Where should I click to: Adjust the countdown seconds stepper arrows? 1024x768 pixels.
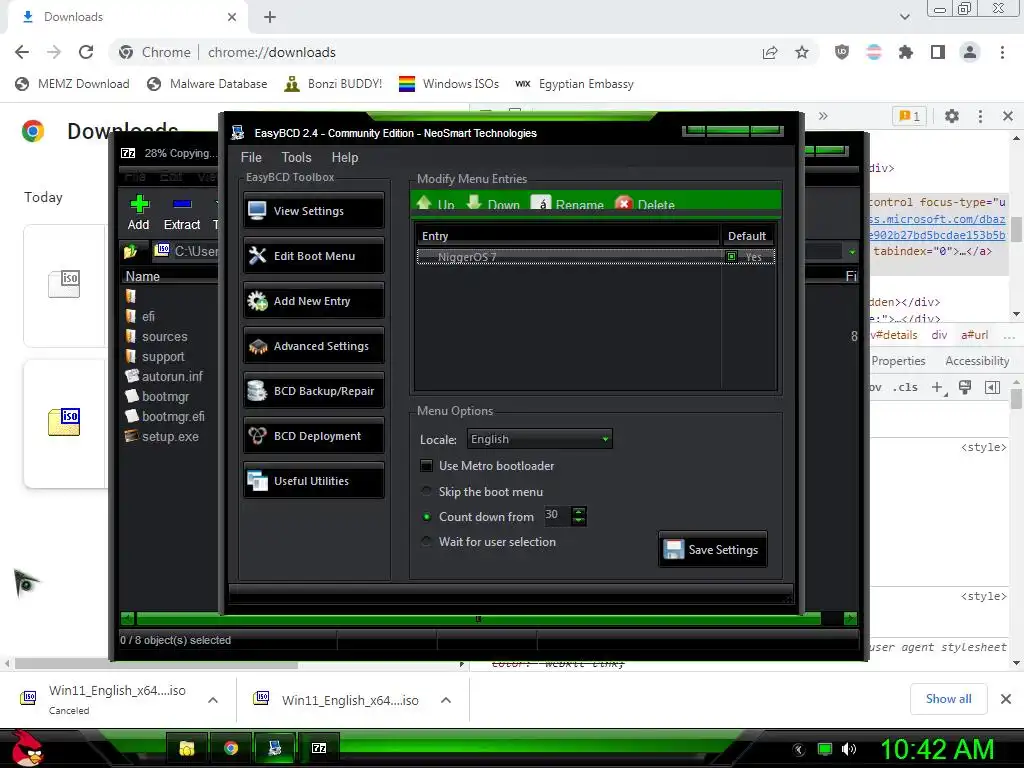579,516
